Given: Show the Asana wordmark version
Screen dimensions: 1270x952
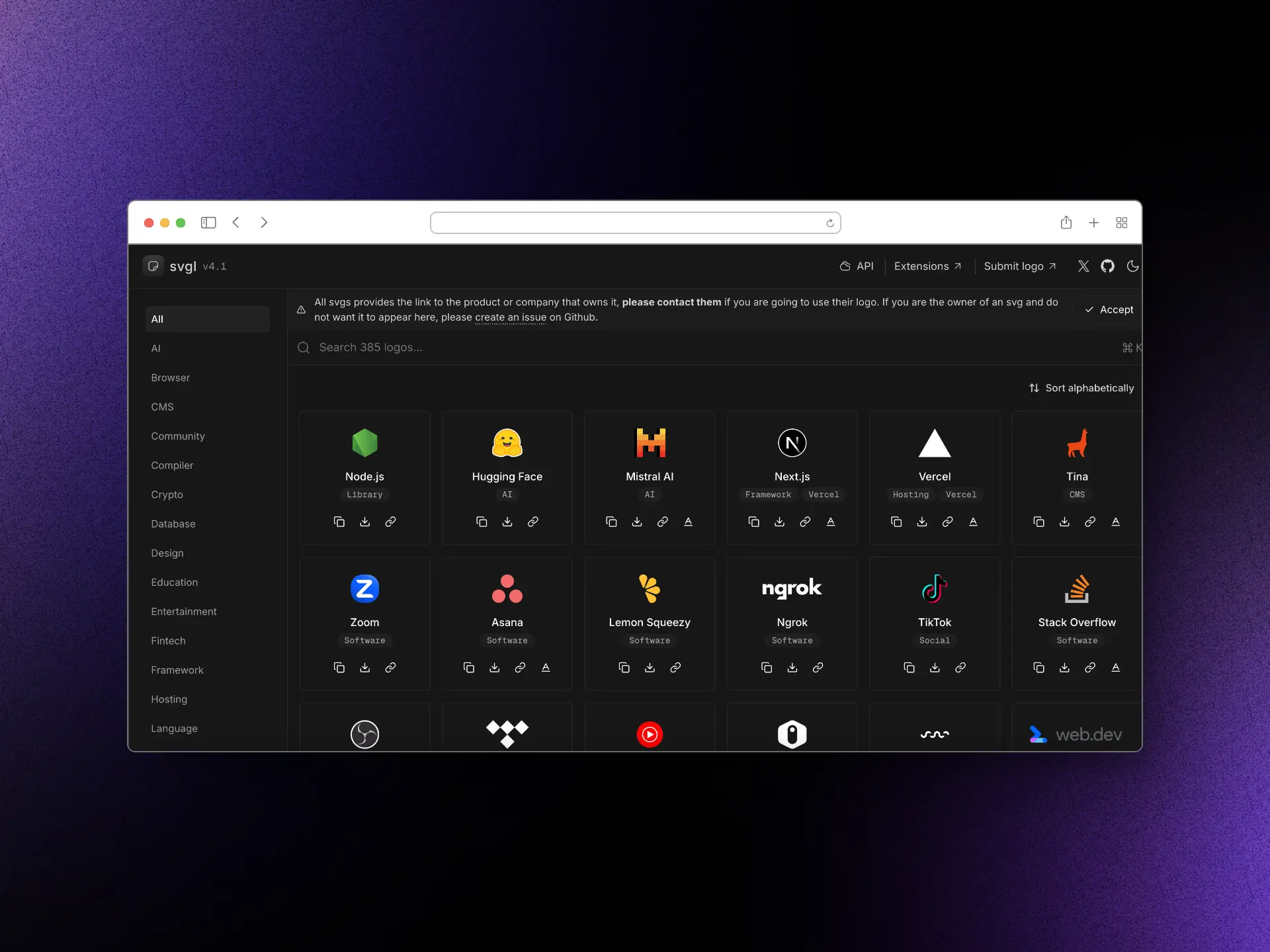Looking at the screenshot, I should point(546,668).
